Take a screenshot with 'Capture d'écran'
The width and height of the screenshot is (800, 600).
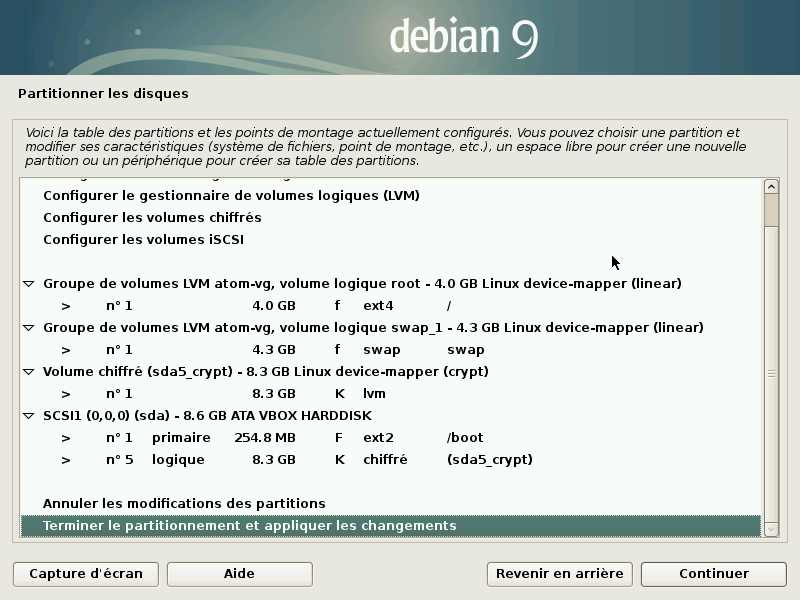pyautogui.click(x=85, y=574)
